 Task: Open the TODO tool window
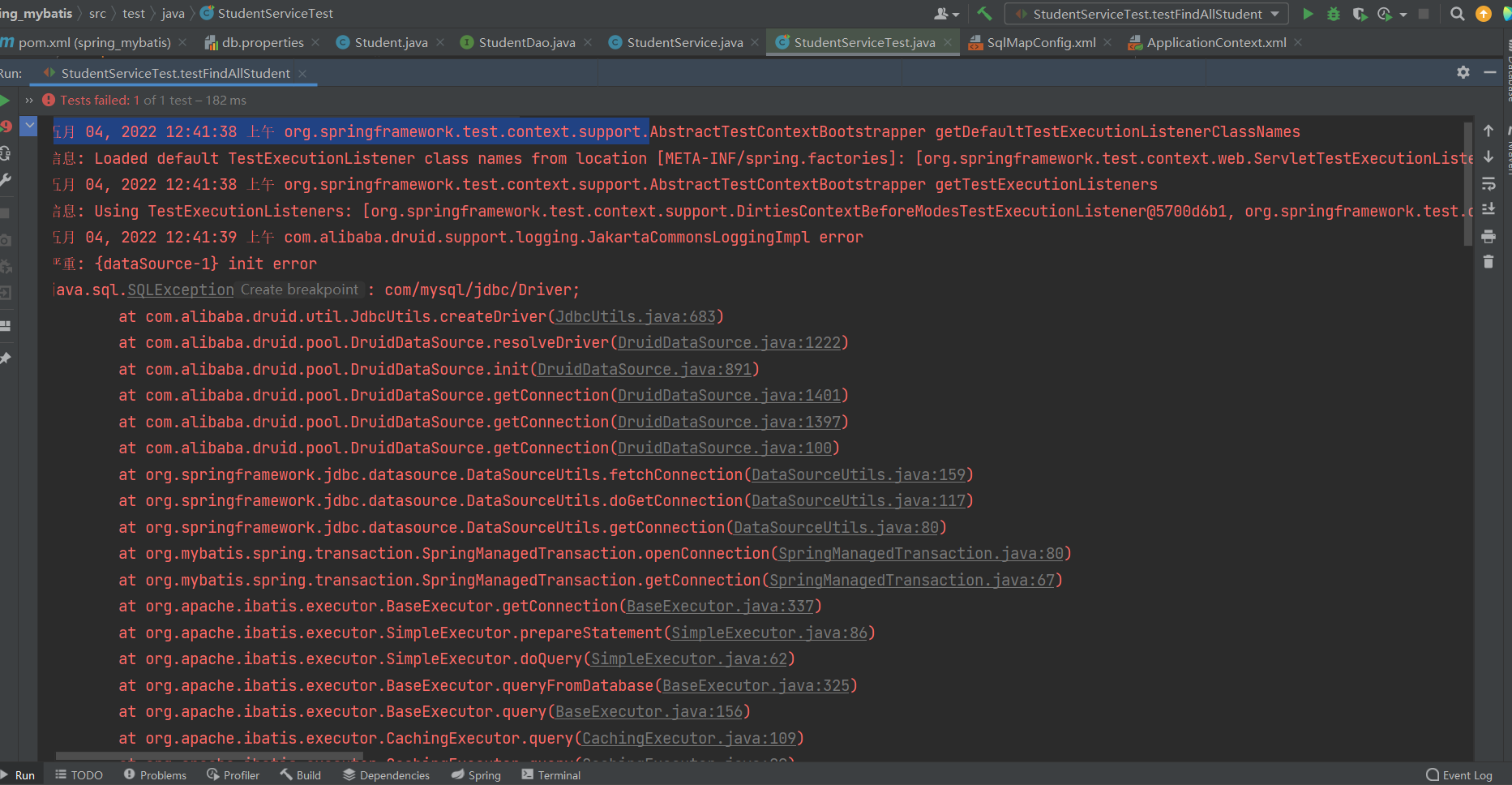pos(79,775)
